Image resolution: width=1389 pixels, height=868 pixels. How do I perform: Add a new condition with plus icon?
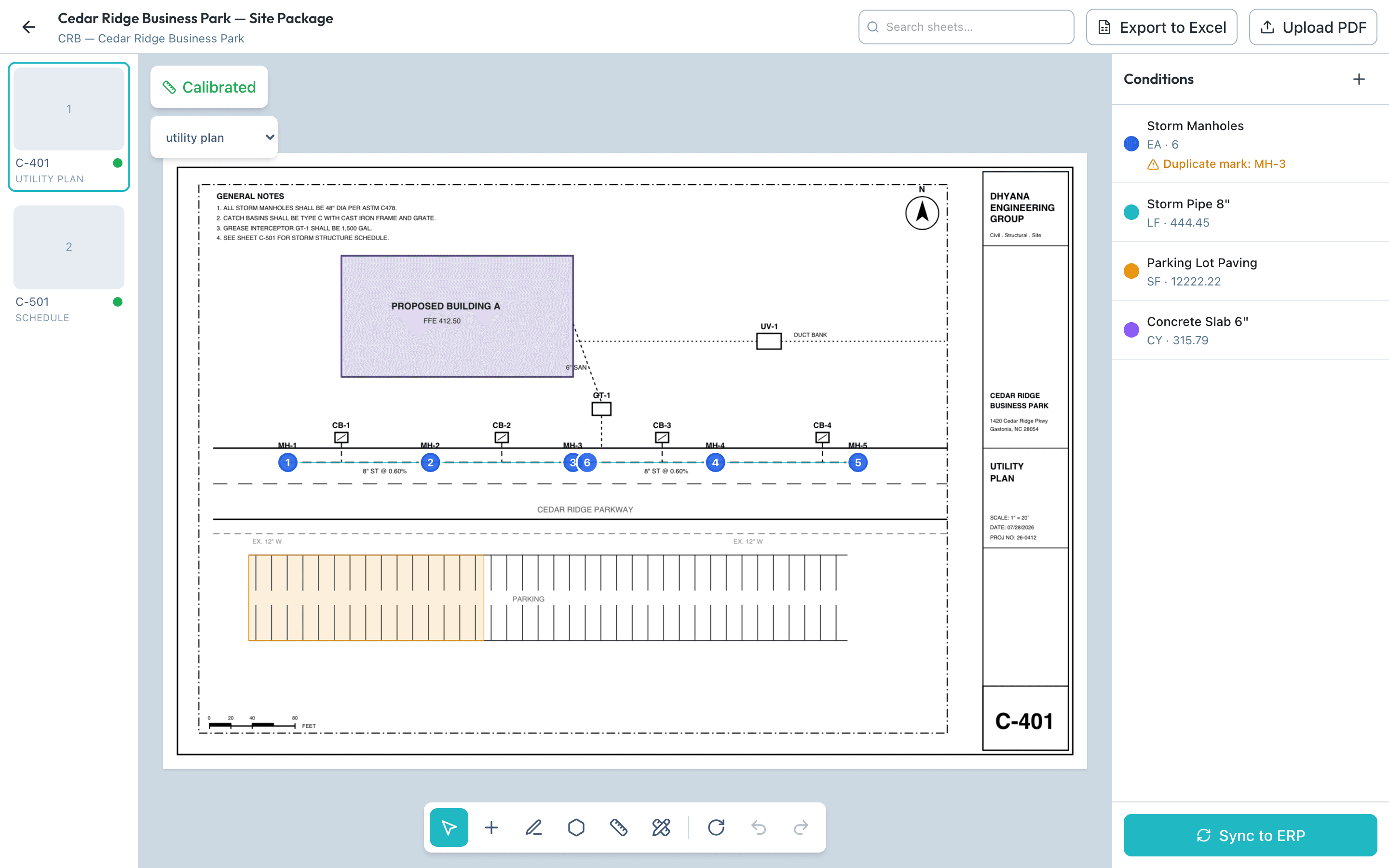(x=1359, y=79)
